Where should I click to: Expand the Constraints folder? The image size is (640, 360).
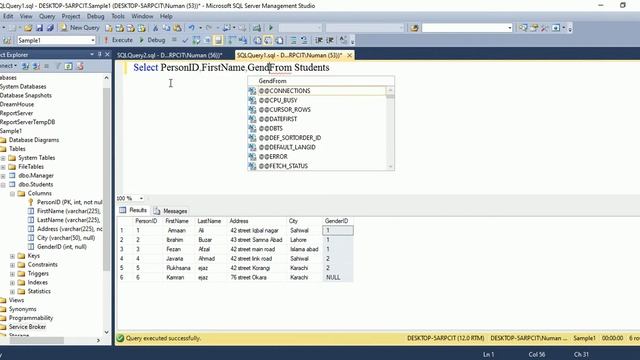(12, 265)
